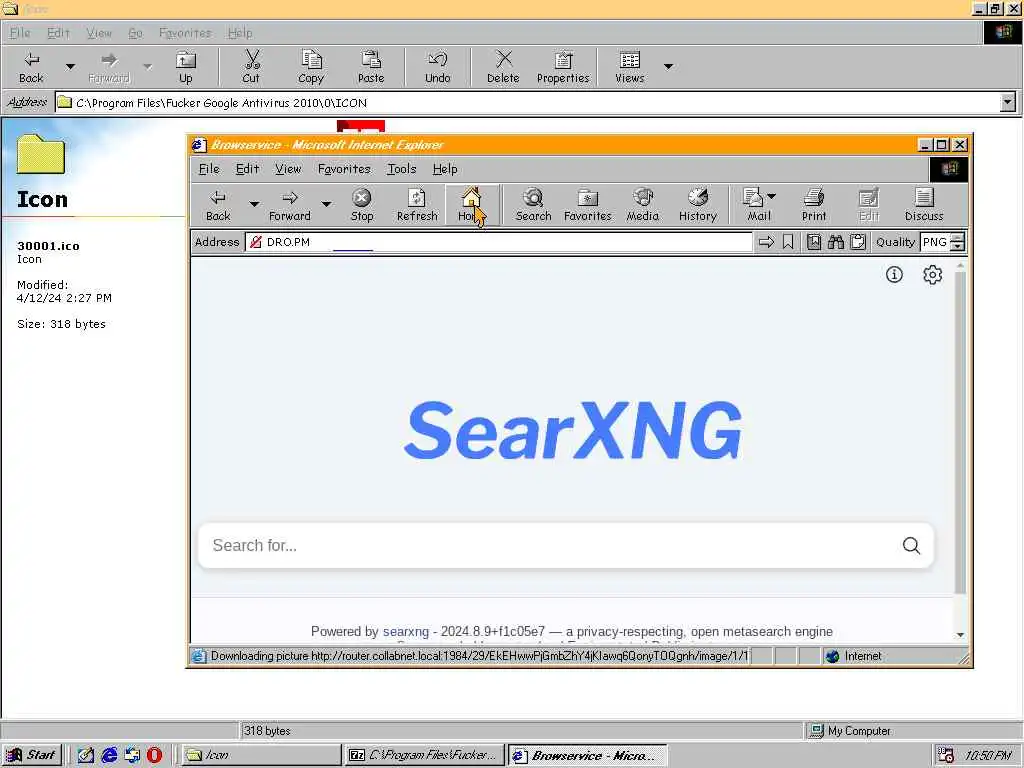This screenshot has height=768, width=1024.
Task: Print the current web page
Action: pyautogui.click(x=814, y=205)
